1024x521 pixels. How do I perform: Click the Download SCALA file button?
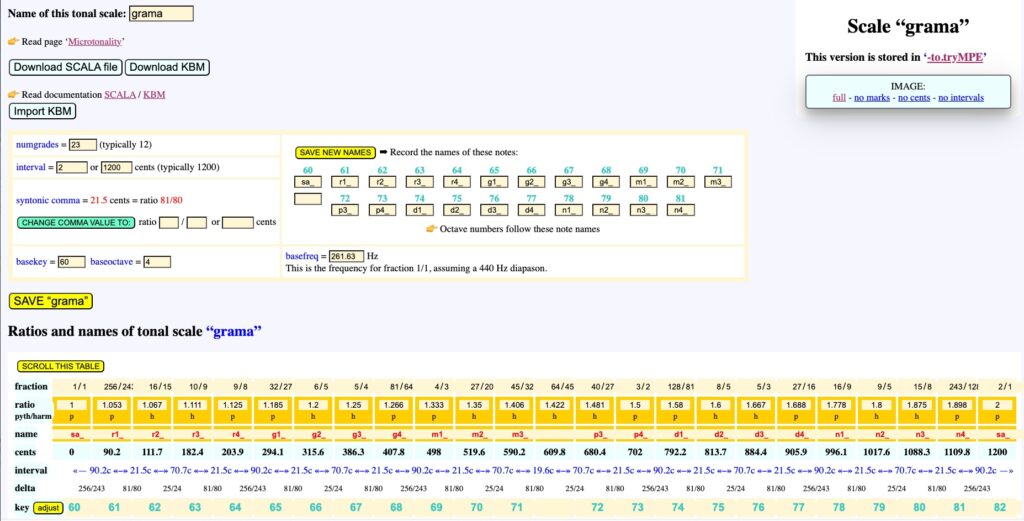(66, 67)
